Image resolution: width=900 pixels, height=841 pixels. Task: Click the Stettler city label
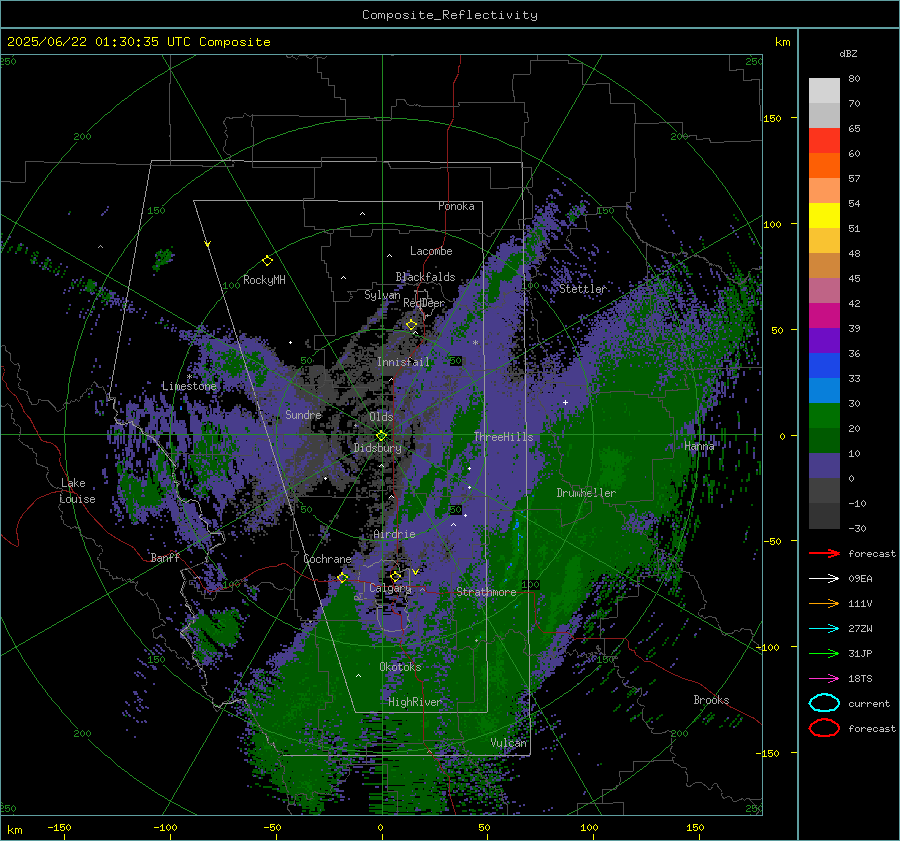click(x=583, y=289)
